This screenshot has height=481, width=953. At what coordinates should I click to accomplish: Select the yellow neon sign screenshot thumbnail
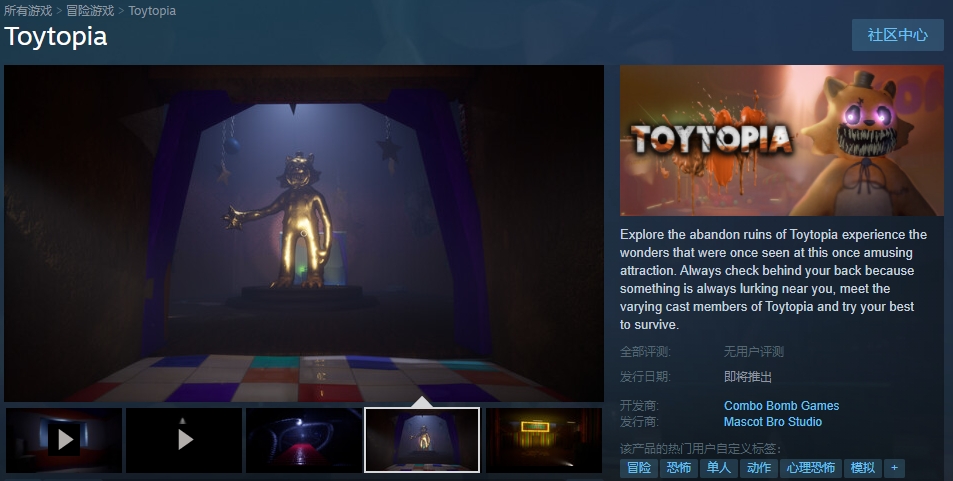pos(544,440)
